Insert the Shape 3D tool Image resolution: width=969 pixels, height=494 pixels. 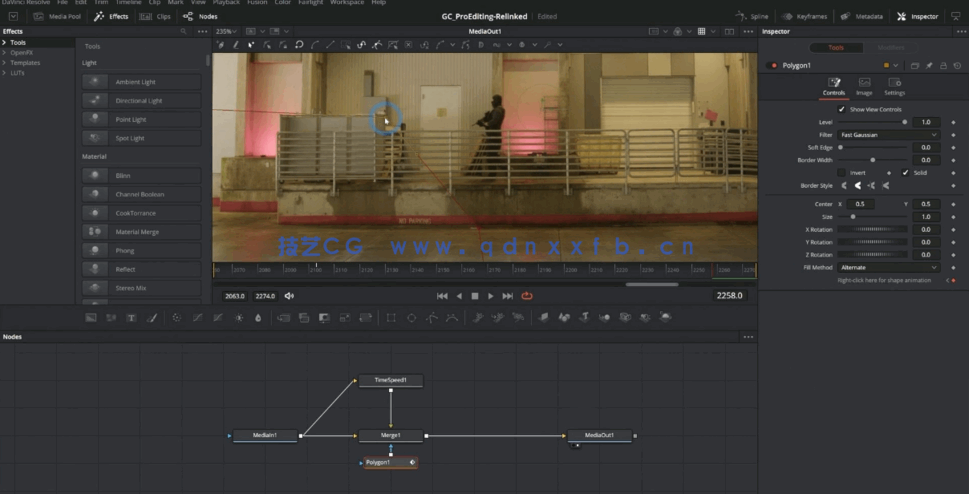(564, 317)
